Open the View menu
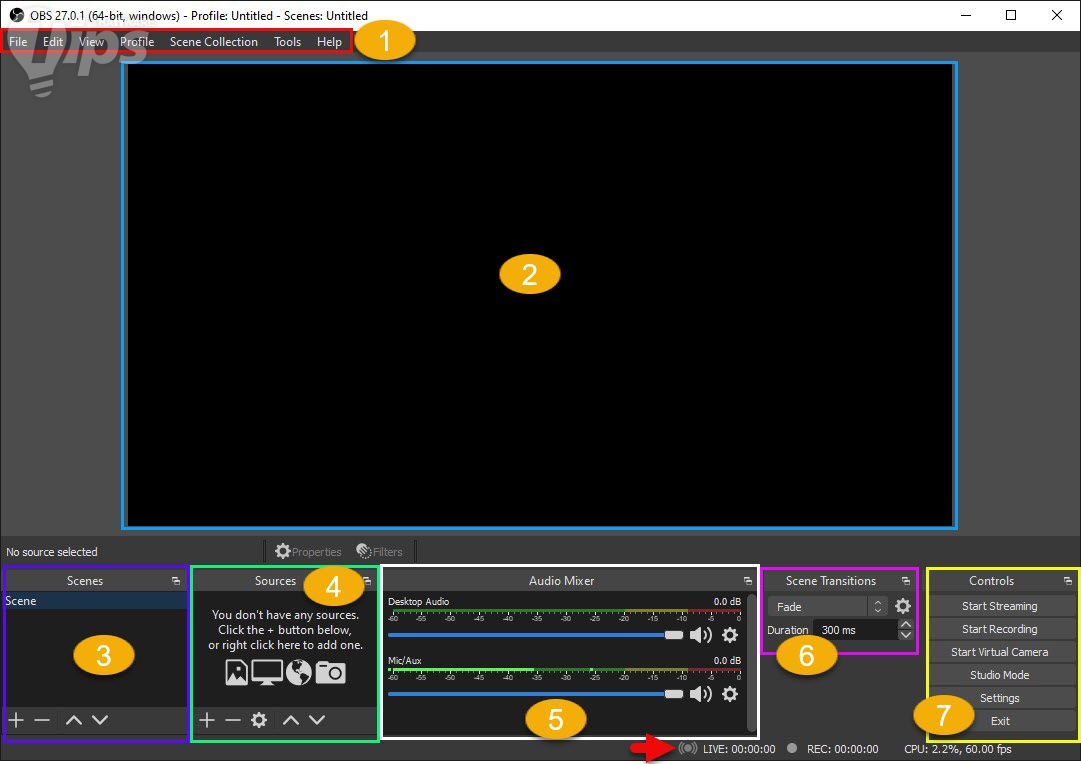 (x=91, y=41)
